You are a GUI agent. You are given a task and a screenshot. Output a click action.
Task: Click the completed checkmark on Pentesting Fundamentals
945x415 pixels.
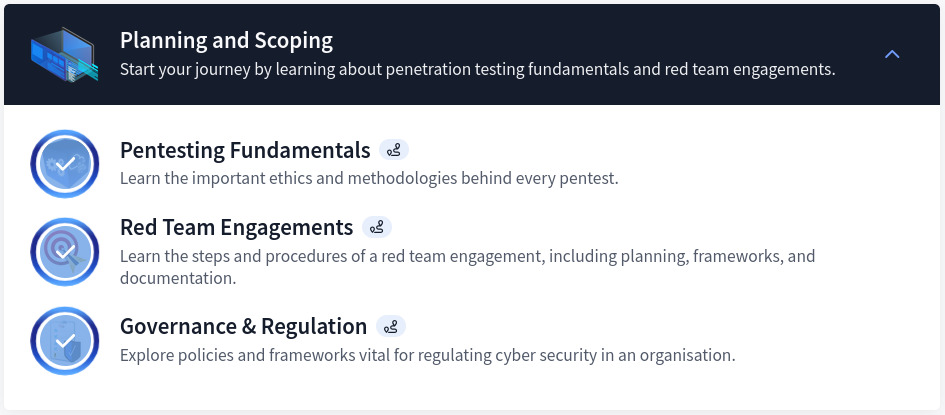65,164
